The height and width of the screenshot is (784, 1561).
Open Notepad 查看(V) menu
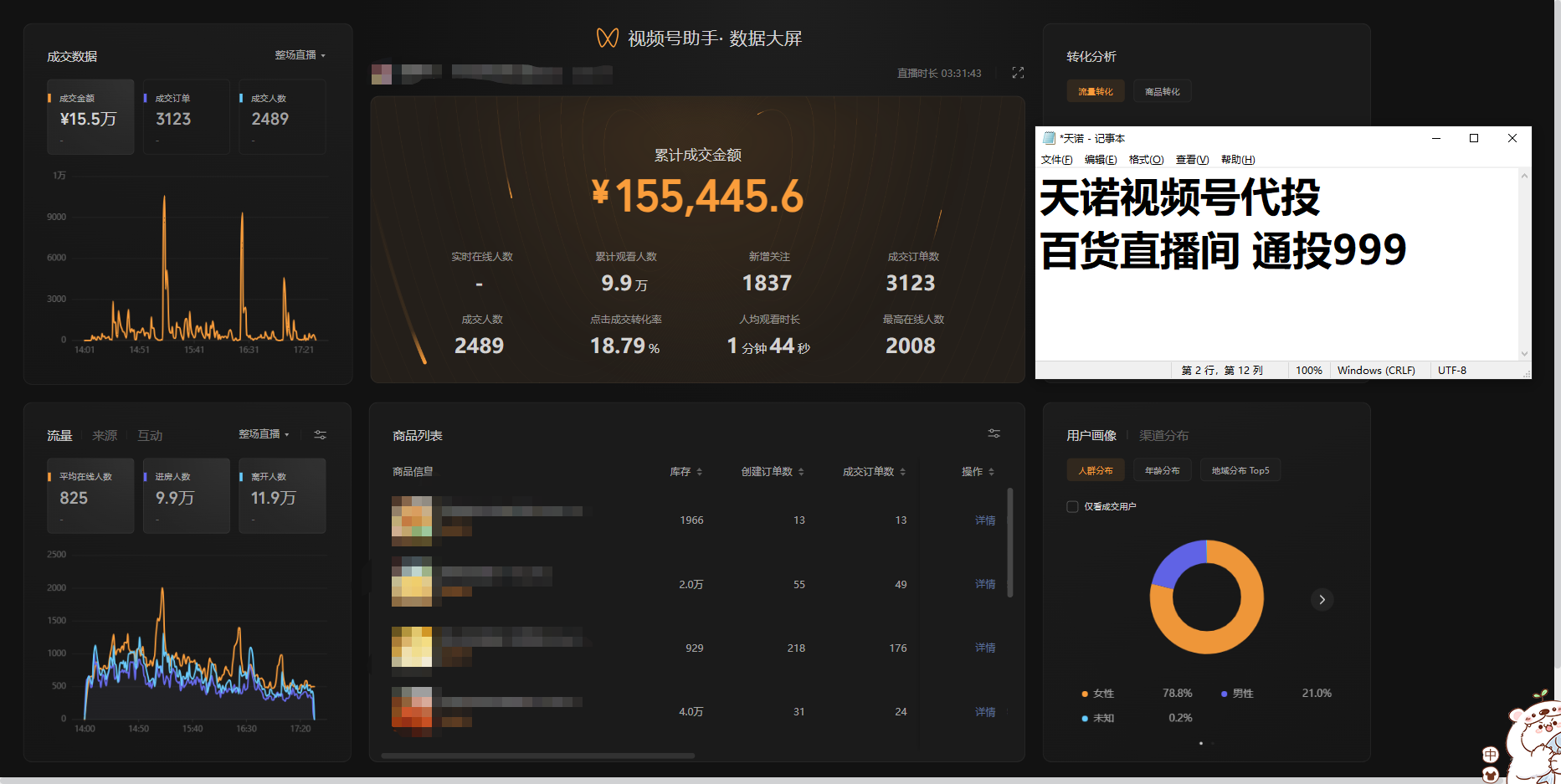[1192, 160]
